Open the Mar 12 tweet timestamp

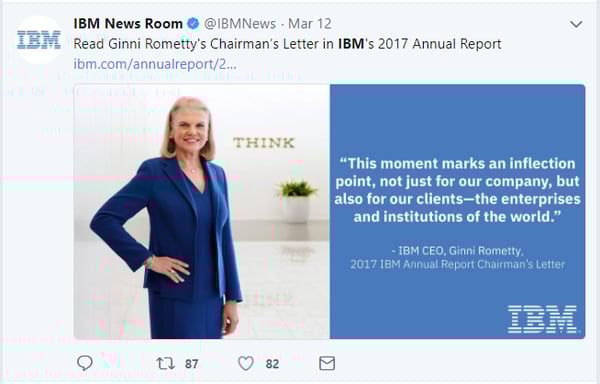(310, 24)
